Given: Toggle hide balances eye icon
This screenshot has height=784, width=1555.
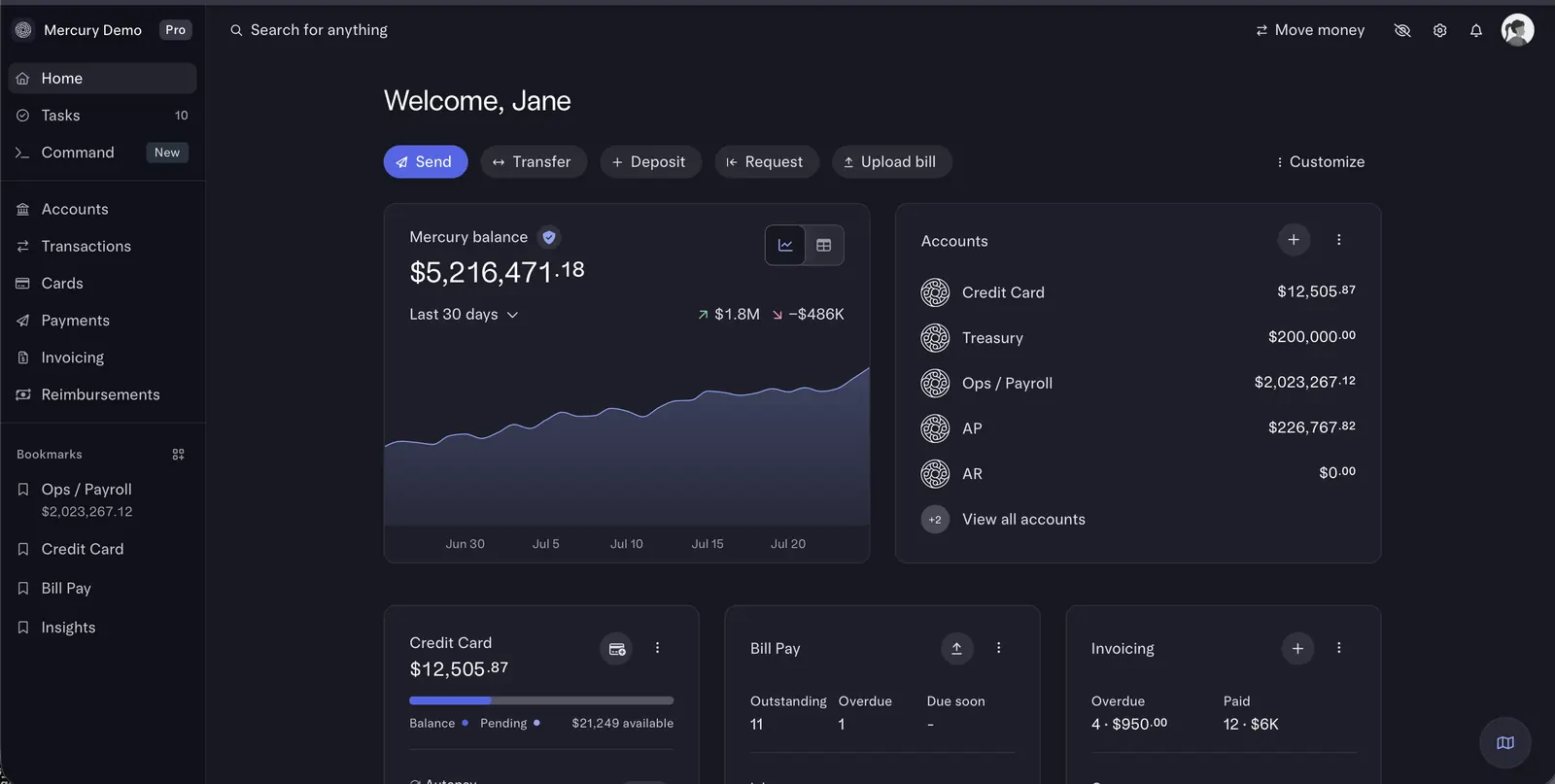Looking at the screenshot, I should [1401, 30].
